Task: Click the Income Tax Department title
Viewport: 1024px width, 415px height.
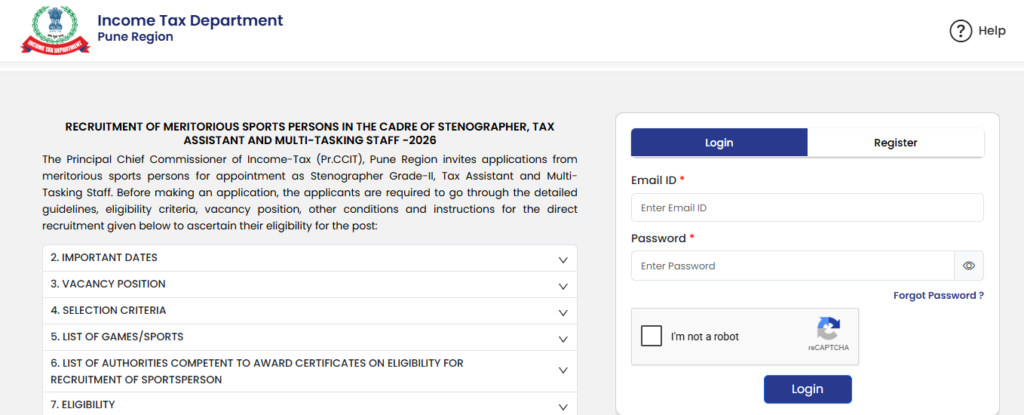Action: coord(190,20)
